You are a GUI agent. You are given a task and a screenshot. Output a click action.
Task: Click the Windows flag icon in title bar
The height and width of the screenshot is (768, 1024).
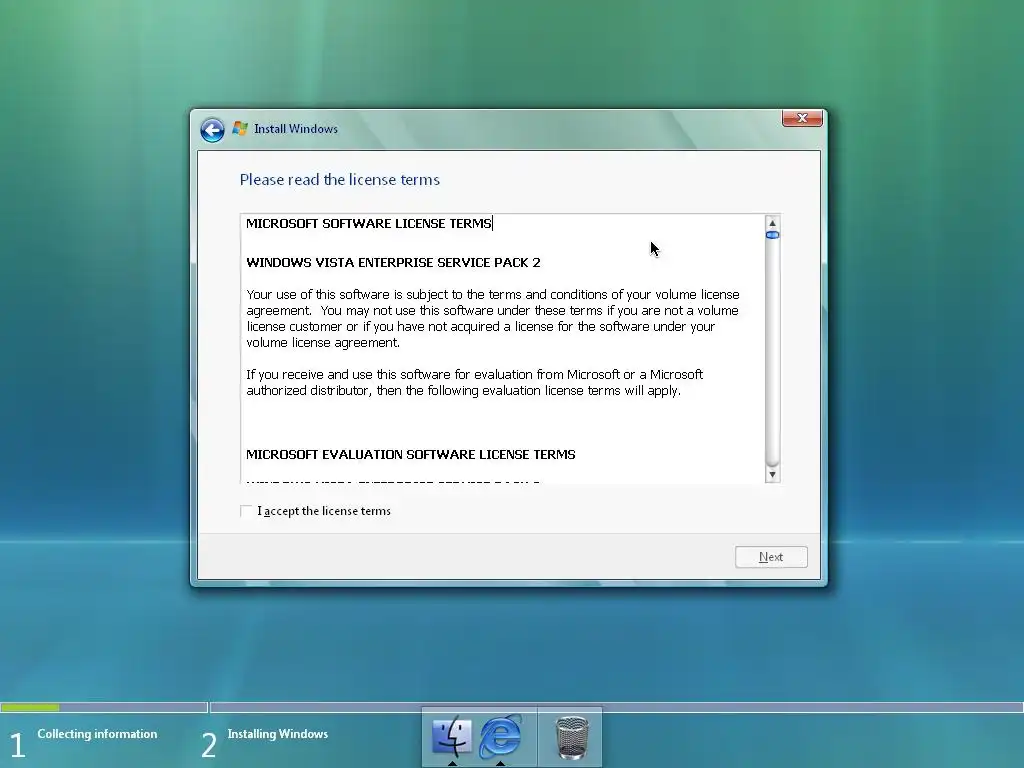240,129
